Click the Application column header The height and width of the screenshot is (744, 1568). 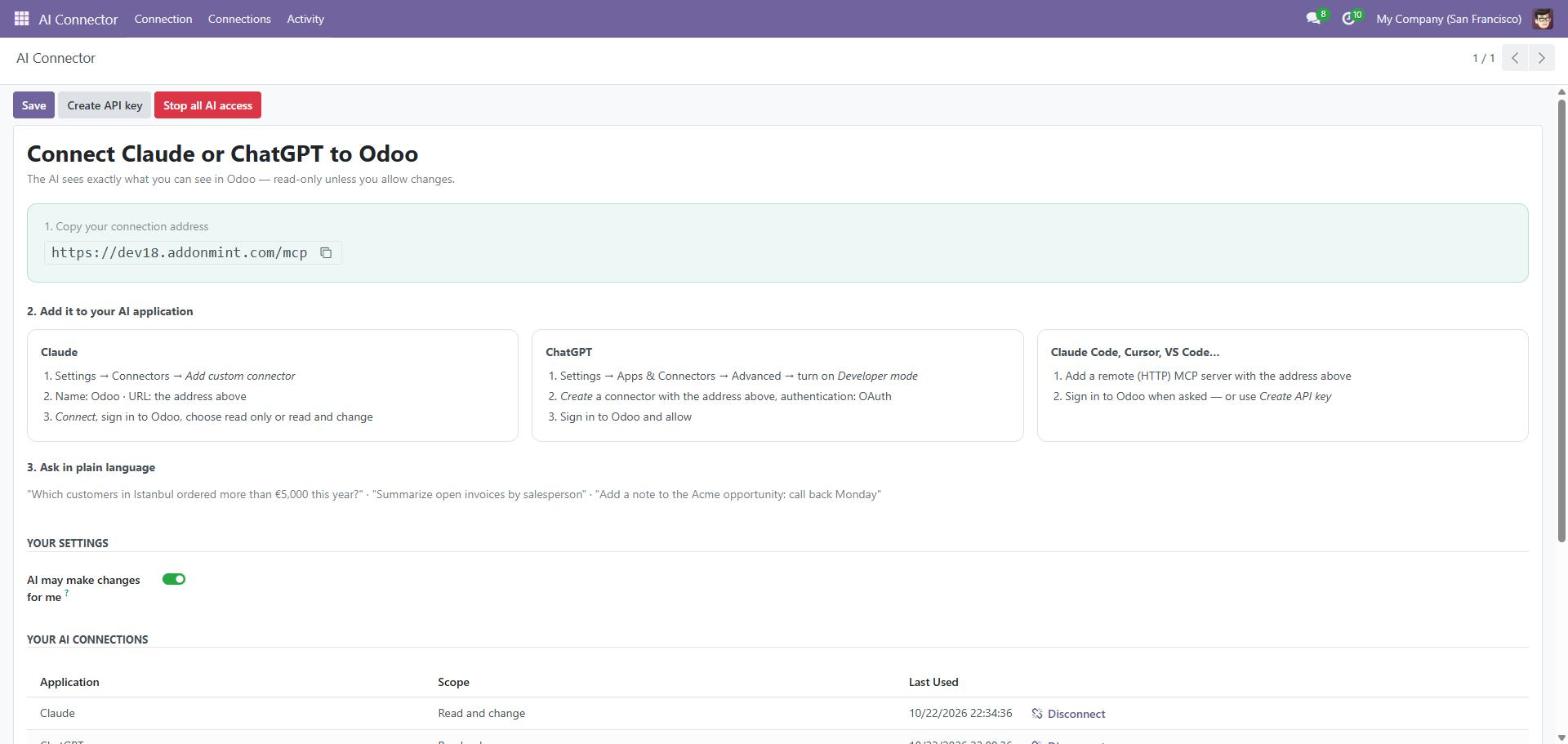pyautogui.click(x=69, y=682)
